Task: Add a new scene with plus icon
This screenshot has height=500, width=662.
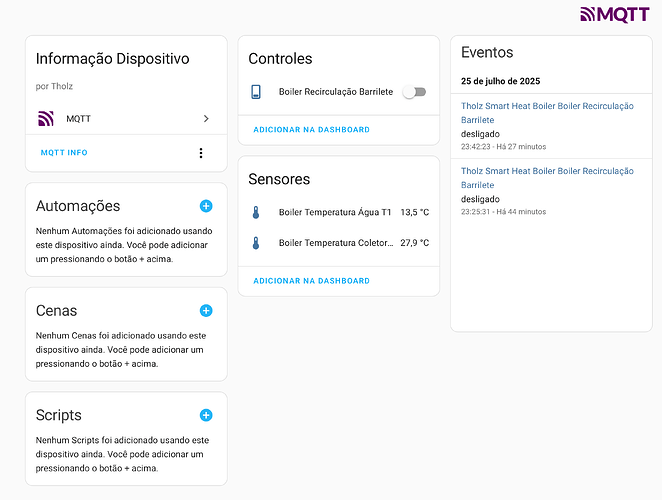Action: [206, 311]
